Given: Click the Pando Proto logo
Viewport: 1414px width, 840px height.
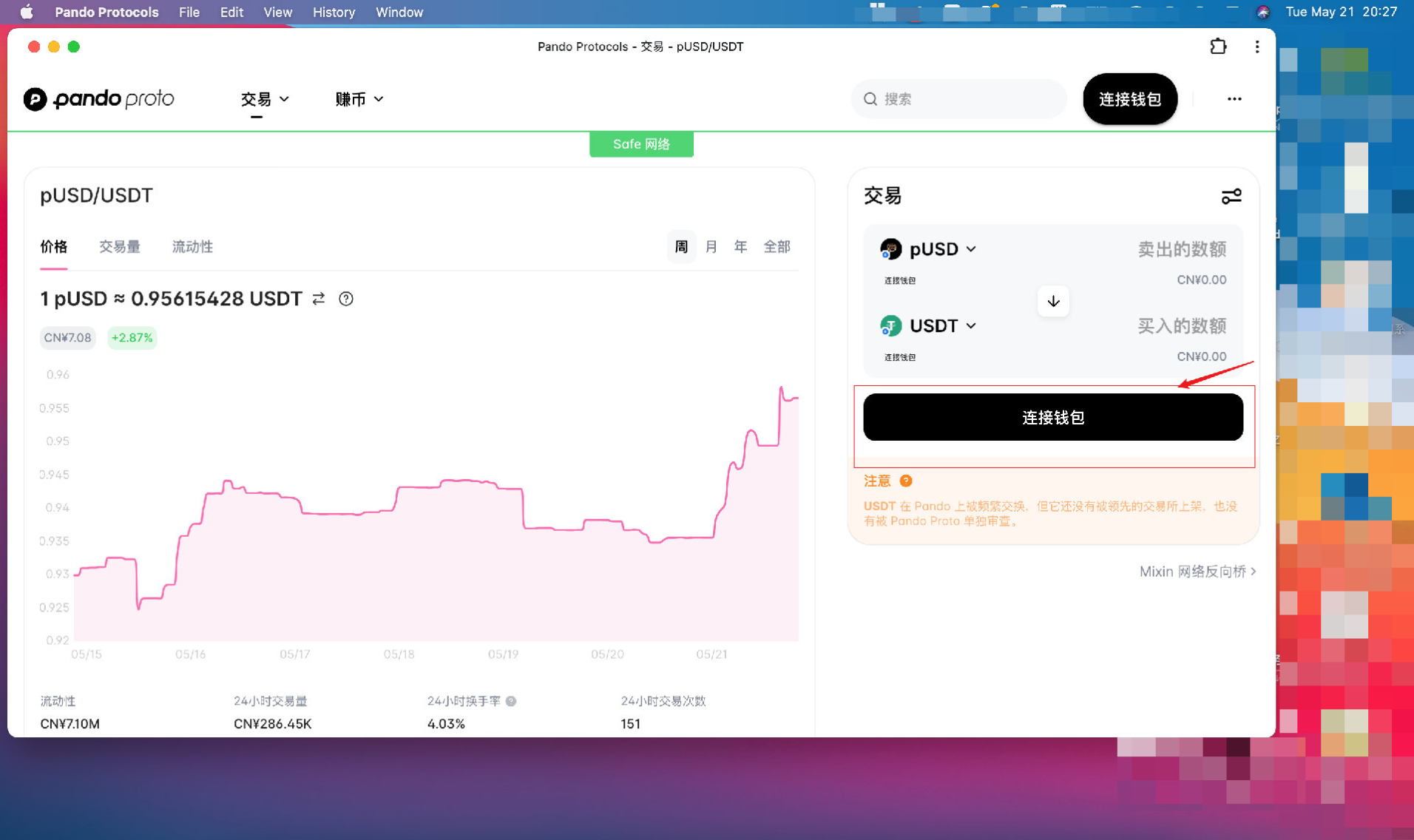Looking at the screenshot, I should (x=98, y=99).
